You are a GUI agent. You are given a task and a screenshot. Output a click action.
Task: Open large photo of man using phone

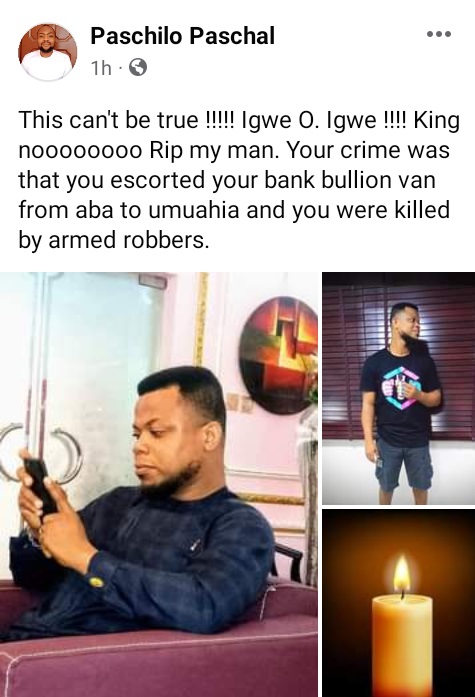[x=159, y=485]
